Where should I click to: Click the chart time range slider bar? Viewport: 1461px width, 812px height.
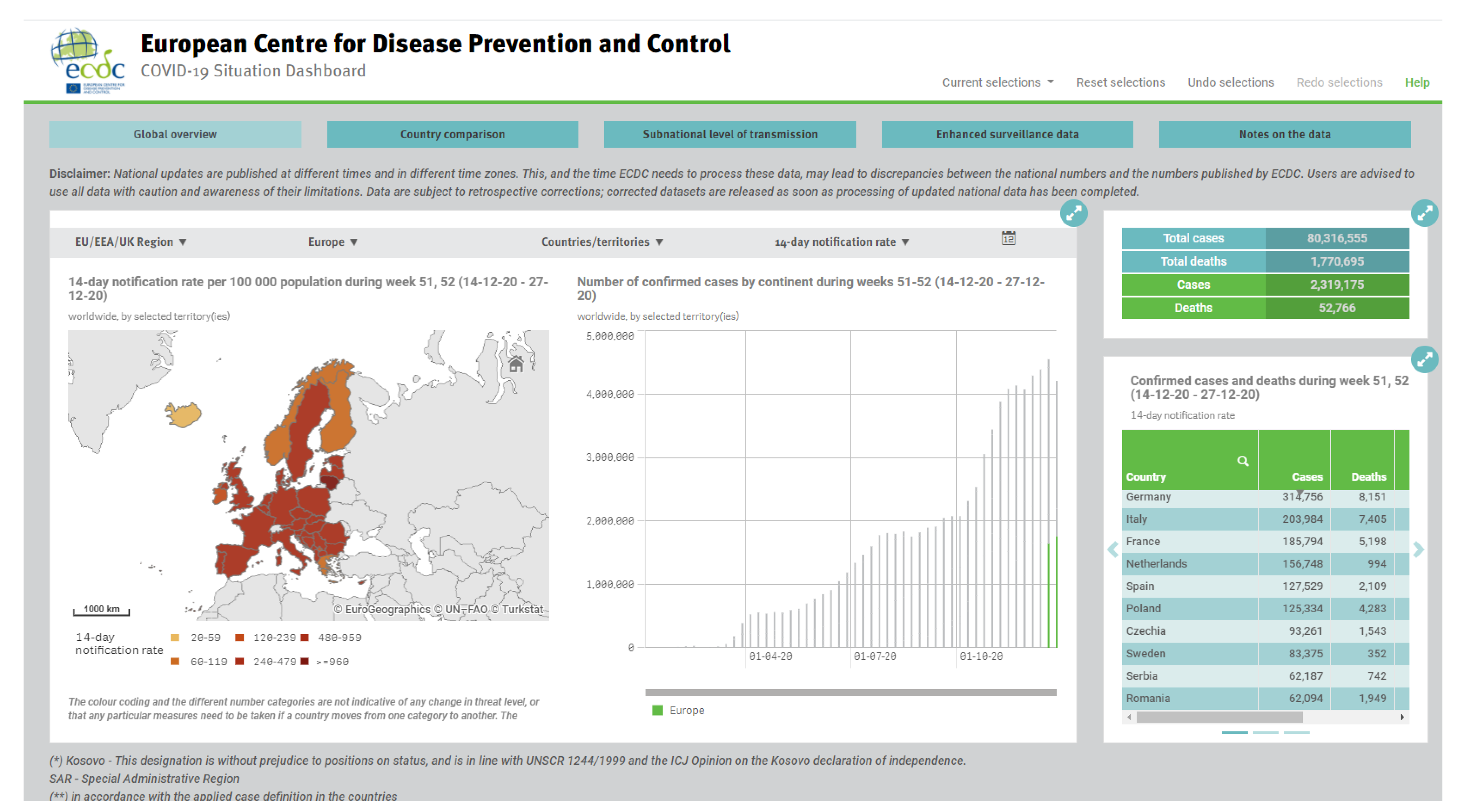coord(850,692)
